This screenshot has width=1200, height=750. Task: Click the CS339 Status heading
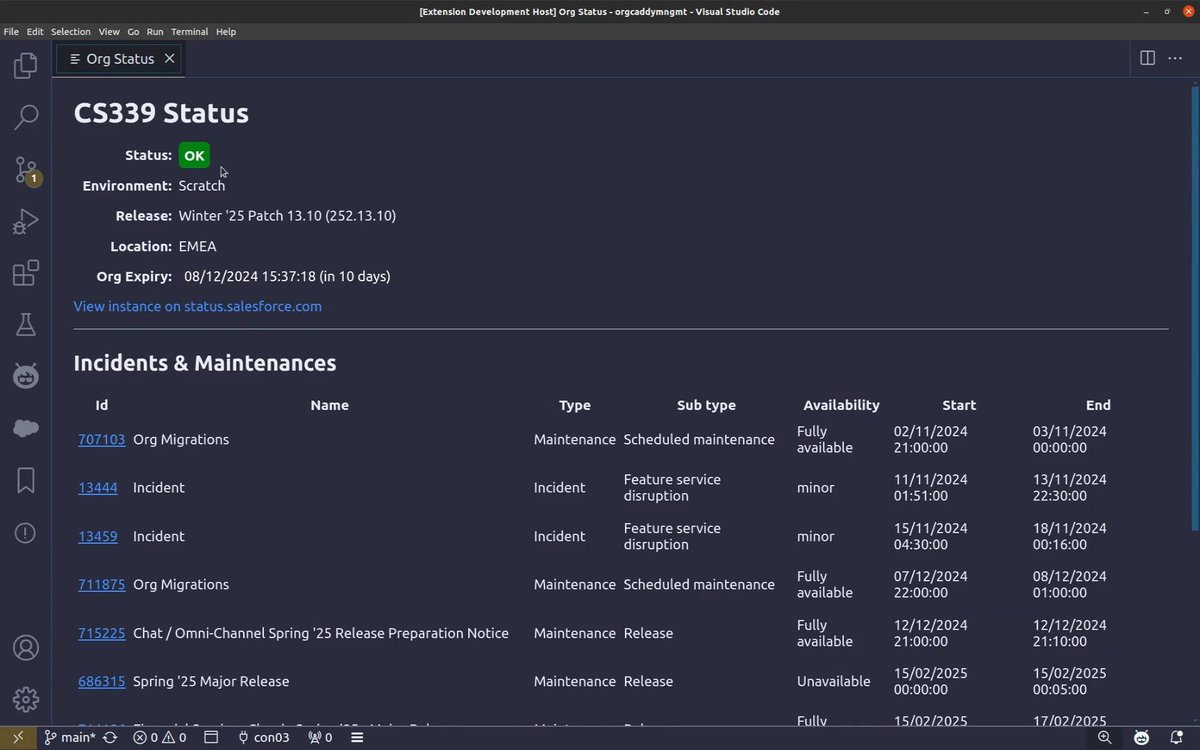click(x=161, y=113)
